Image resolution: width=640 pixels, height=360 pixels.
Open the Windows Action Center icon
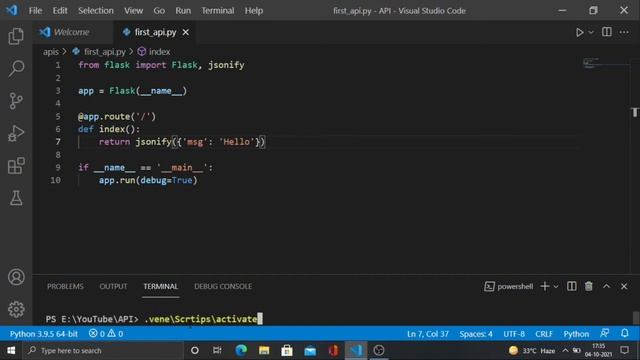624,350
